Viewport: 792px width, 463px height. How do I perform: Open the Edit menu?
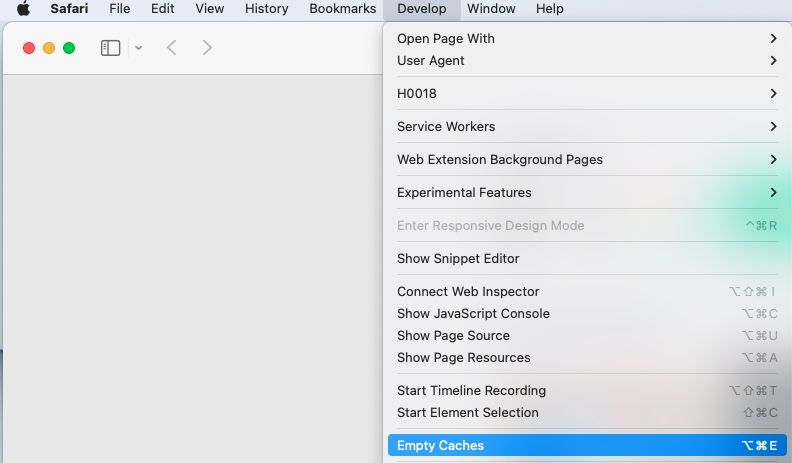163,9
